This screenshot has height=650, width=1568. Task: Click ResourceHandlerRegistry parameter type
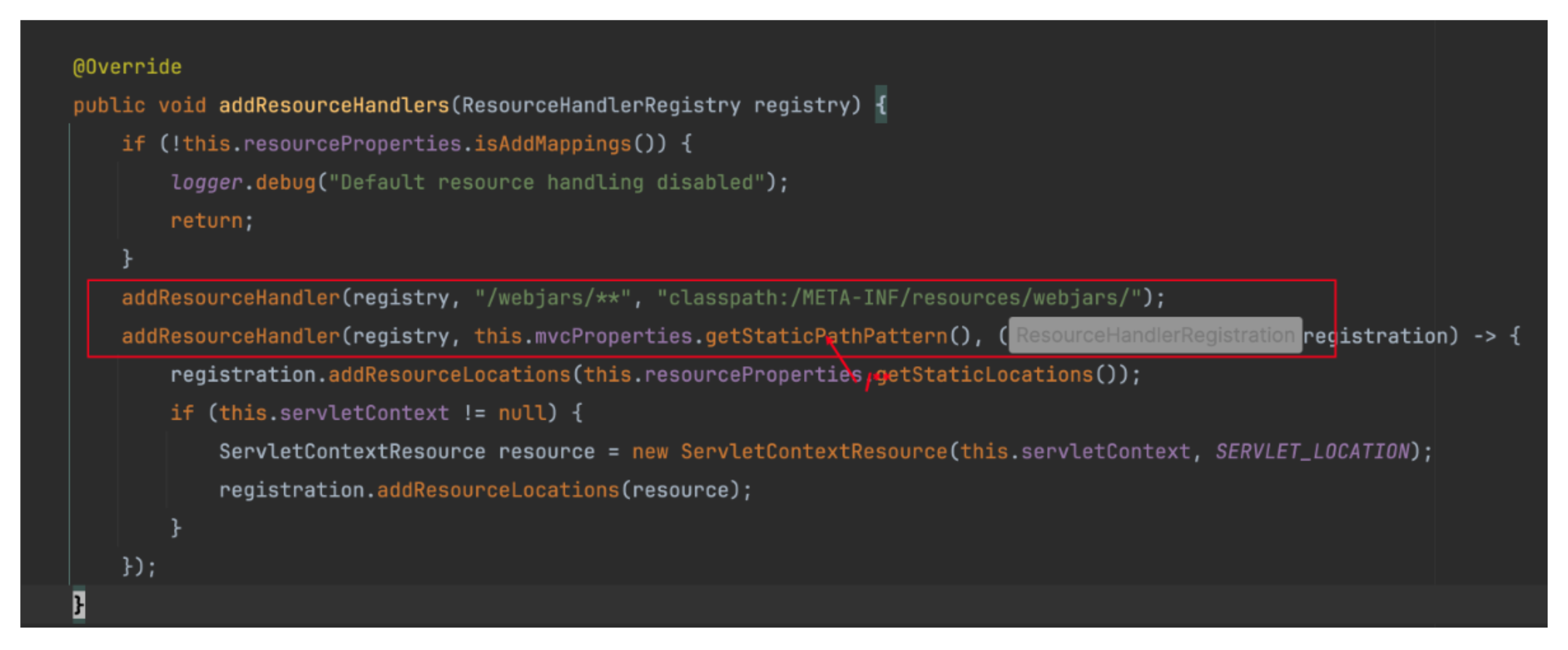click(601, 105)
